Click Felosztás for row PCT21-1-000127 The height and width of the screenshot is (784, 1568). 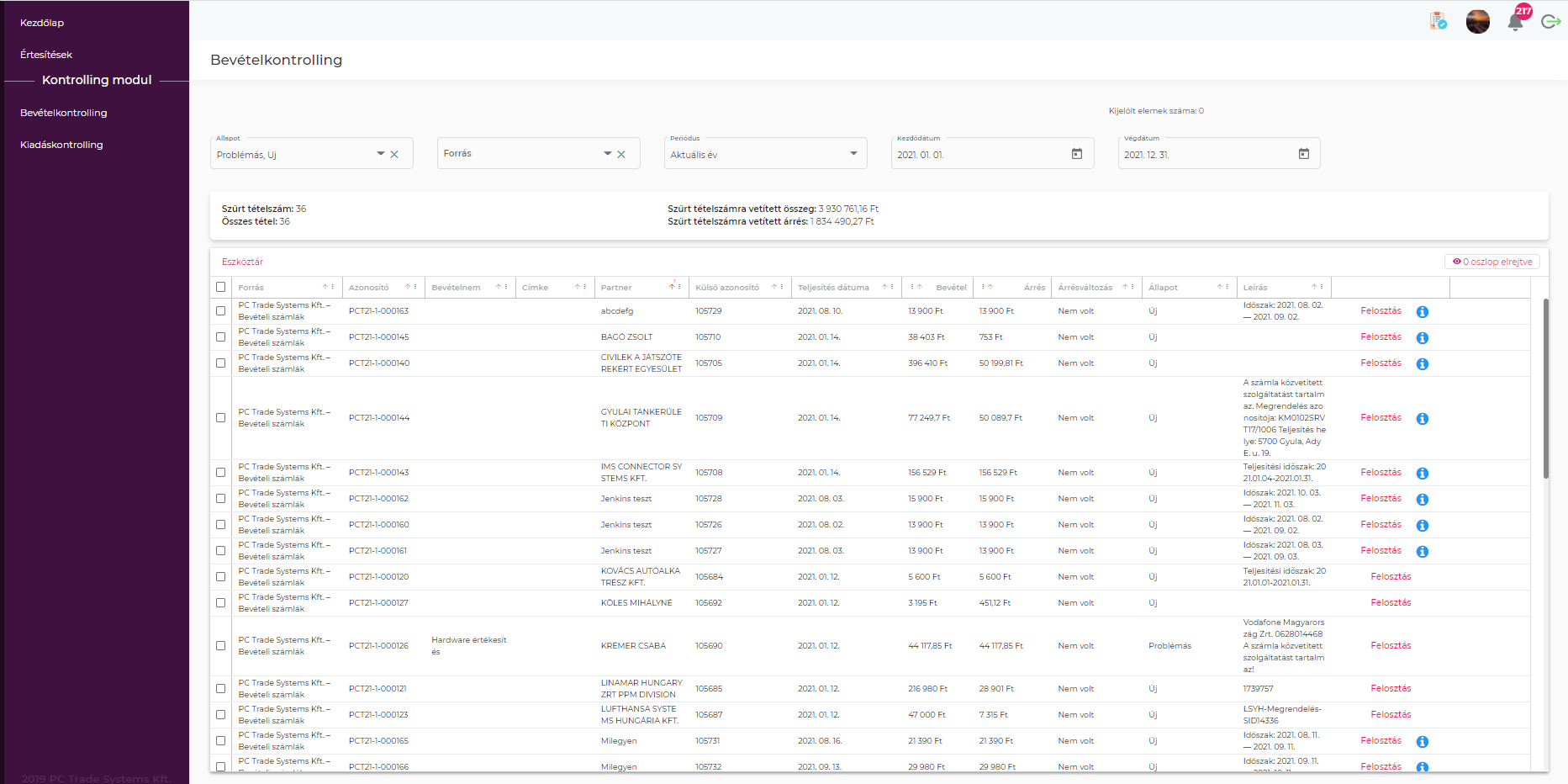point(1391,603)
